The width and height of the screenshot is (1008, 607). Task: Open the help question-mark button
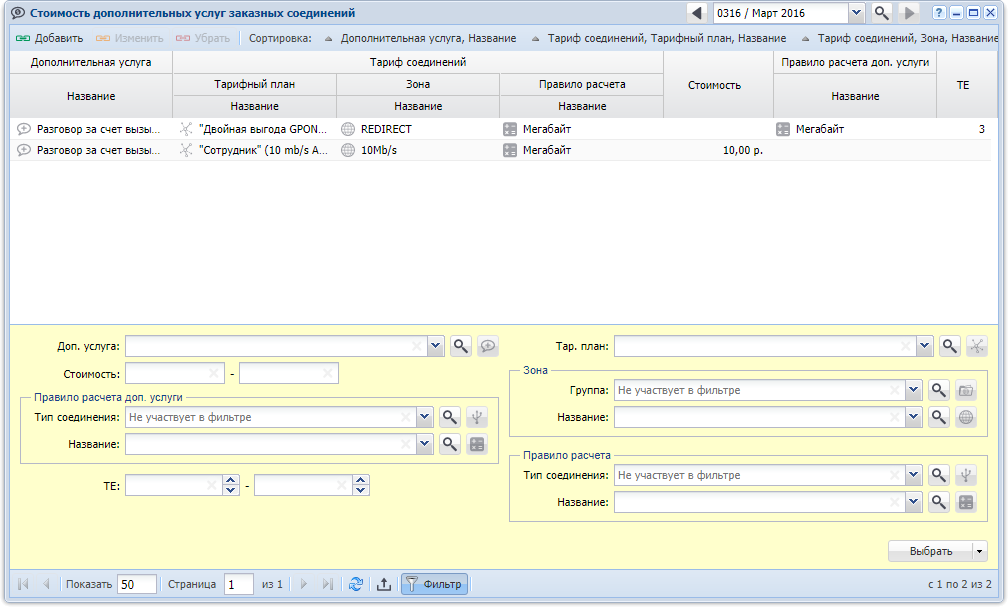(939, 13)
